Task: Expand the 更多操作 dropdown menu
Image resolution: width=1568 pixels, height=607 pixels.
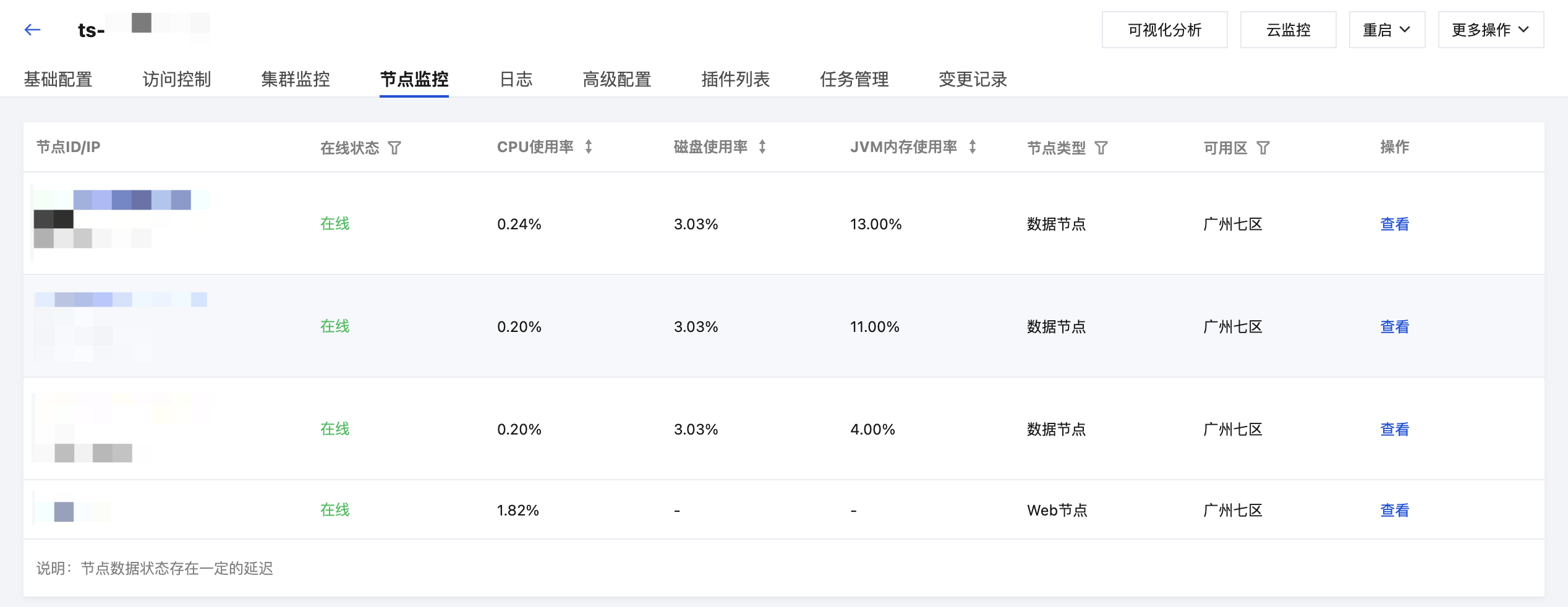Action: click(x=1490, y=30)
